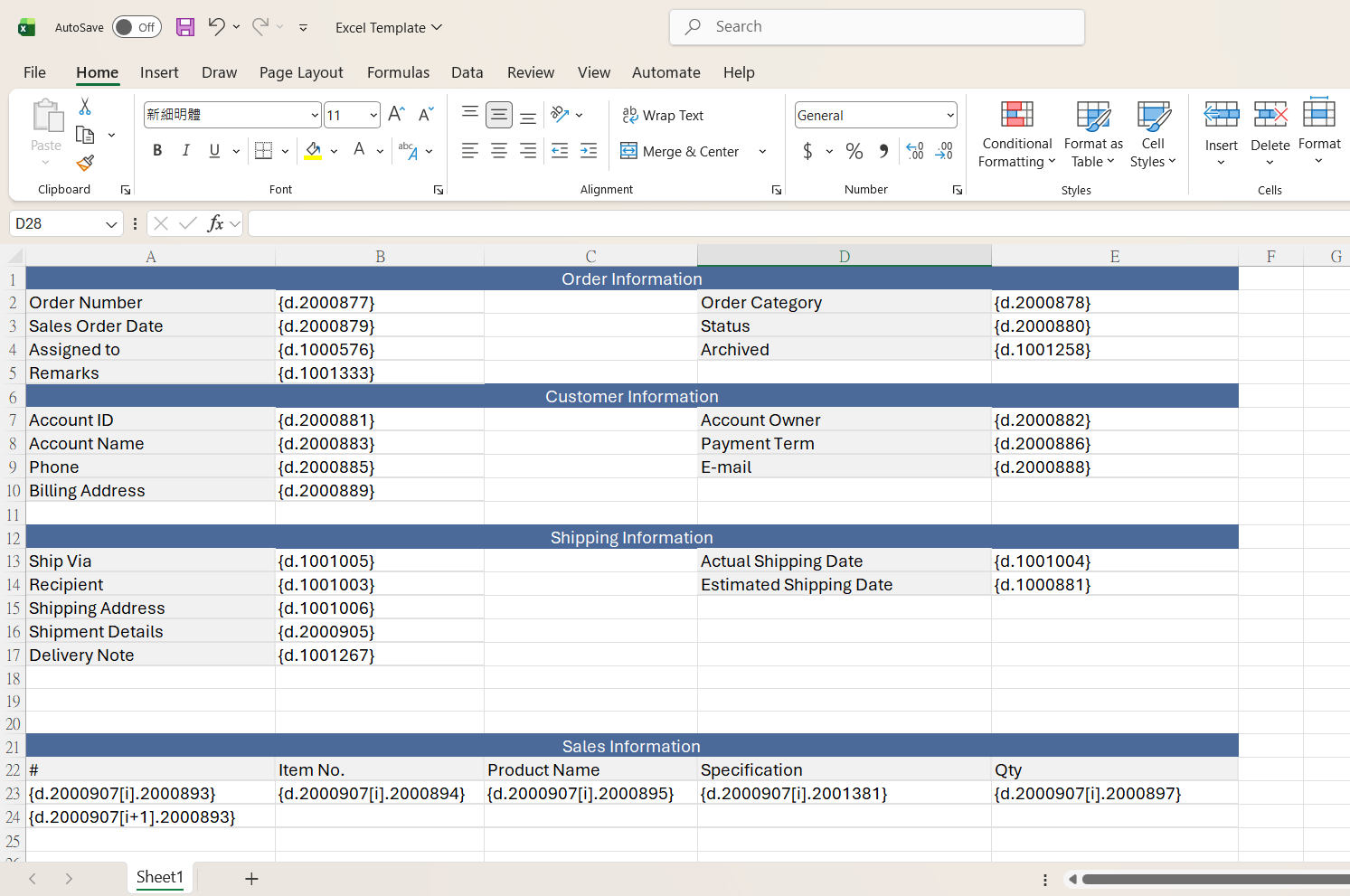Click the Increase Indent icon
This screenshot has width=1350, height=896.
(589, 151)
